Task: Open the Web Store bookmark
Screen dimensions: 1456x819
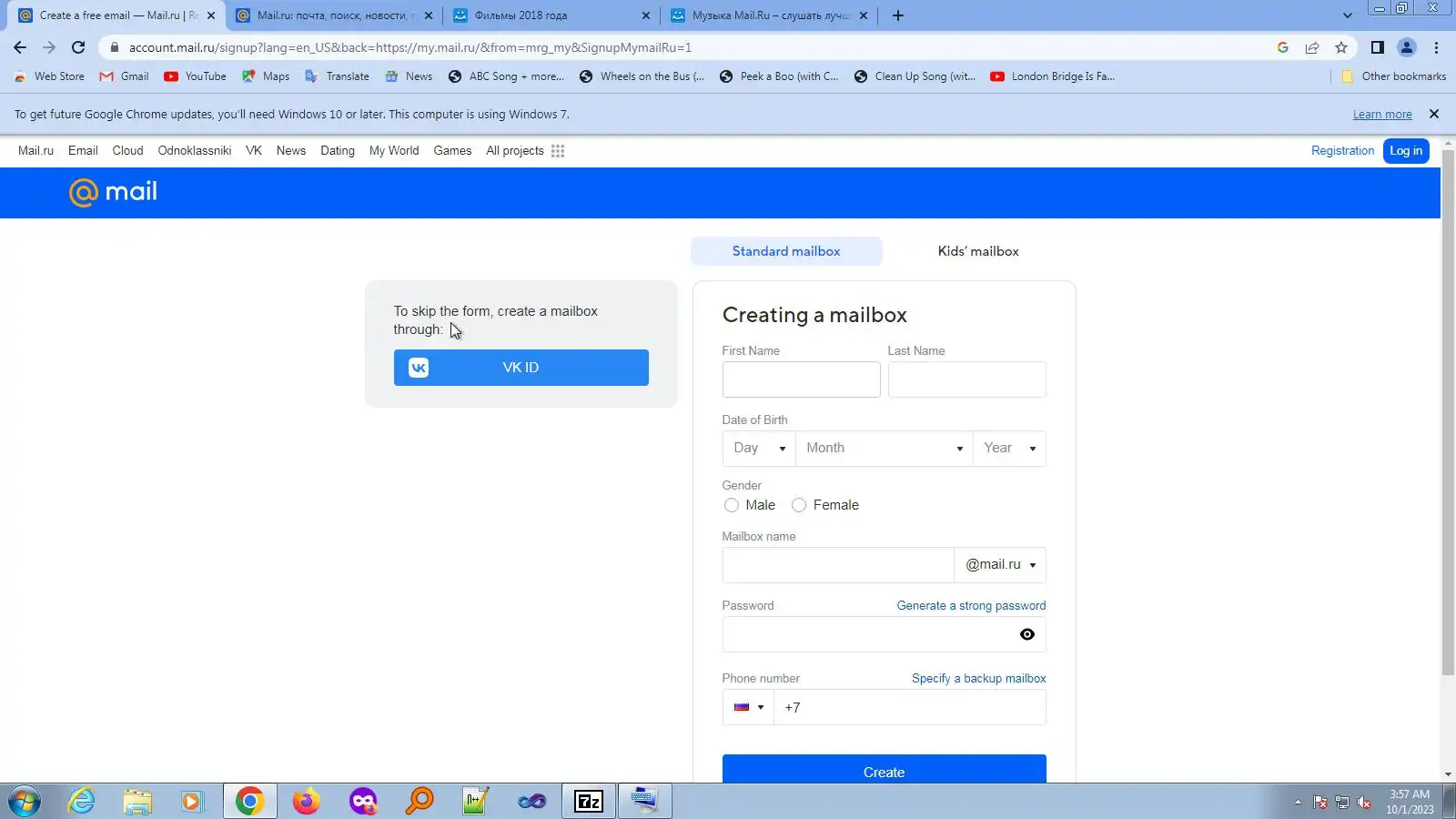Action: 49,76
